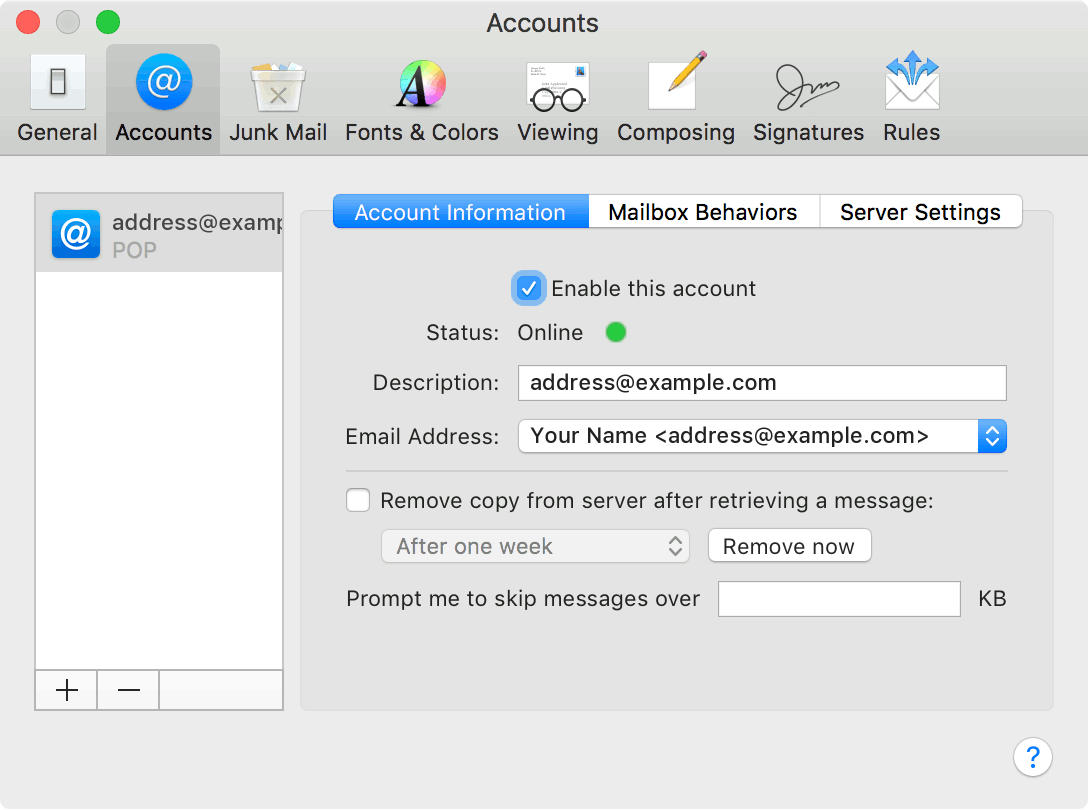Select the address@example POP account
The width and height of the screenshot is (1088, 809).
click(159, 232)
